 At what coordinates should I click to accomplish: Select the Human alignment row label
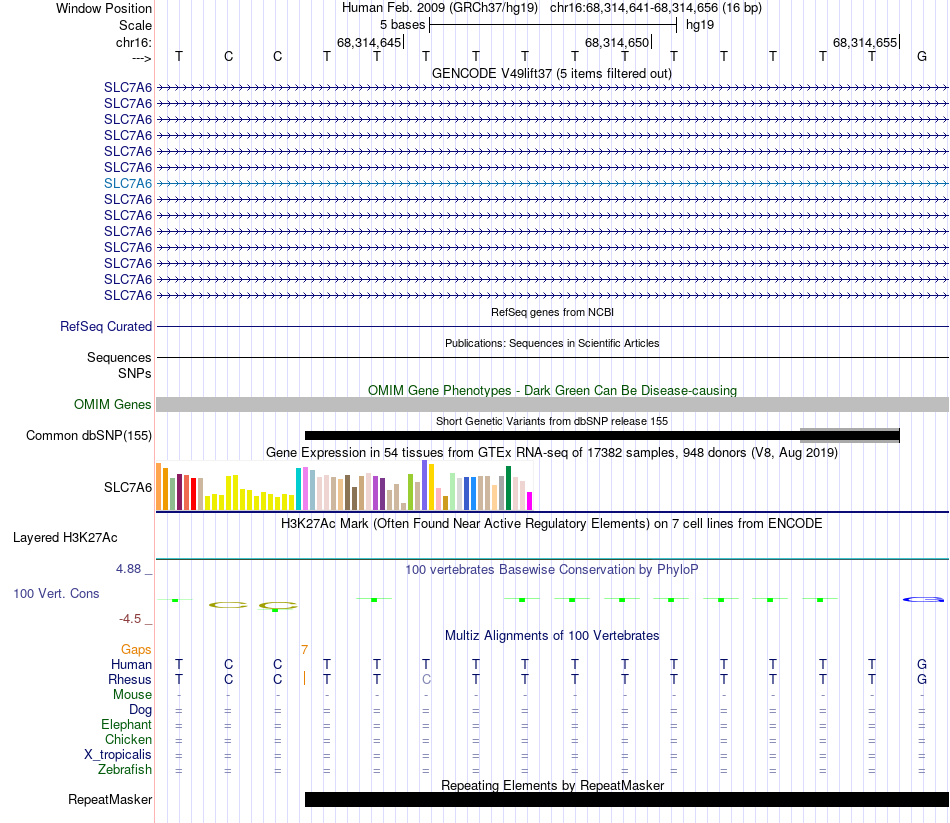[131, 665]
